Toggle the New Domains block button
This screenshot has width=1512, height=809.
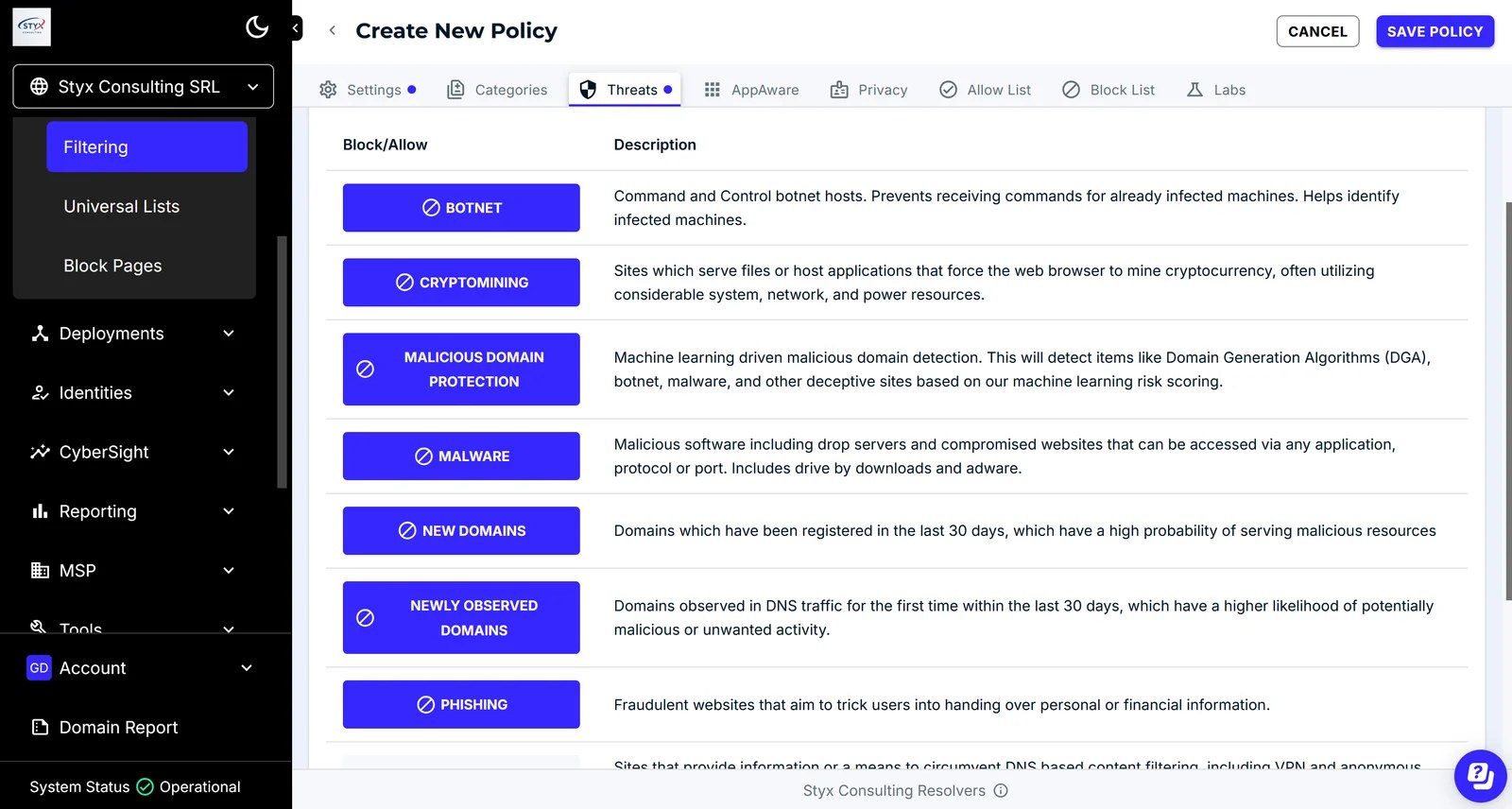[461, 531]
